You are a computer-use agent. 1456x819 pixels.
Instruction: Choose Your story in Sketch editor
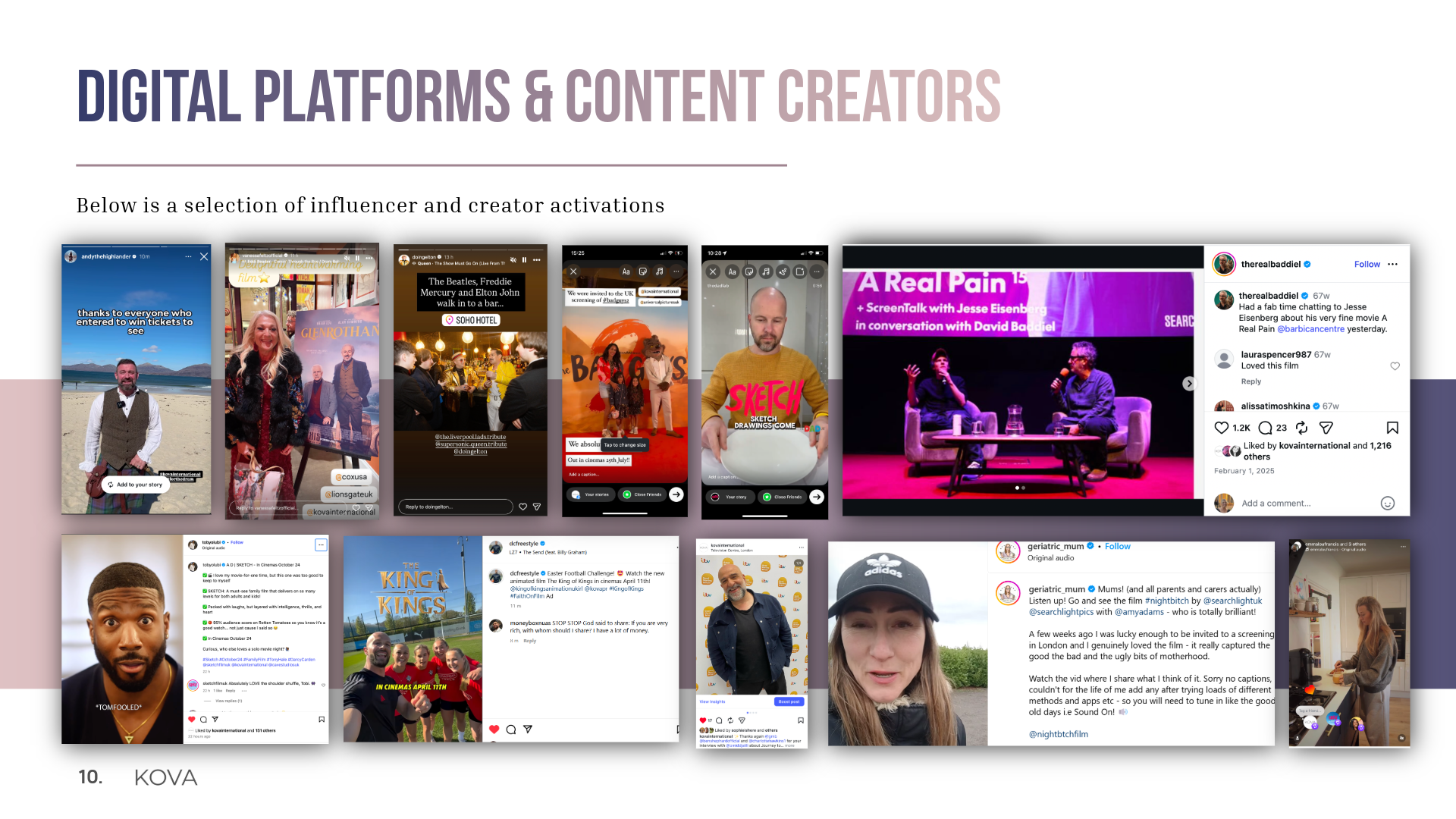(730, 497)
